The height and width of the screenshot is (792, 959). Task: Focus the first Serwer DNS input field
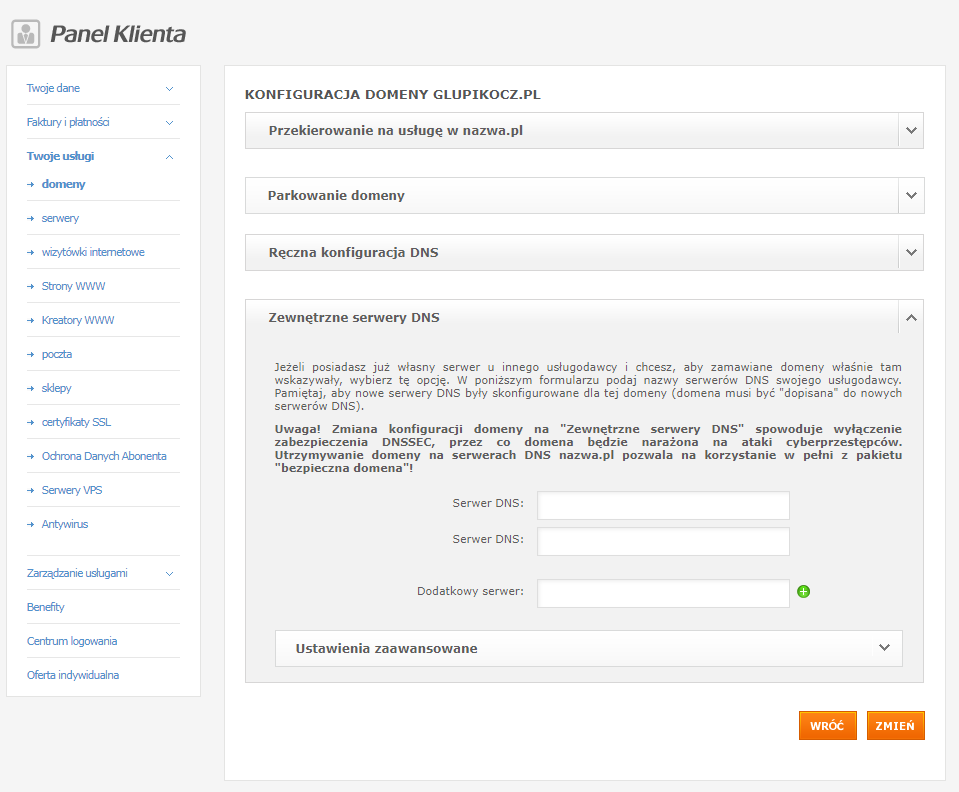point(663,506)
